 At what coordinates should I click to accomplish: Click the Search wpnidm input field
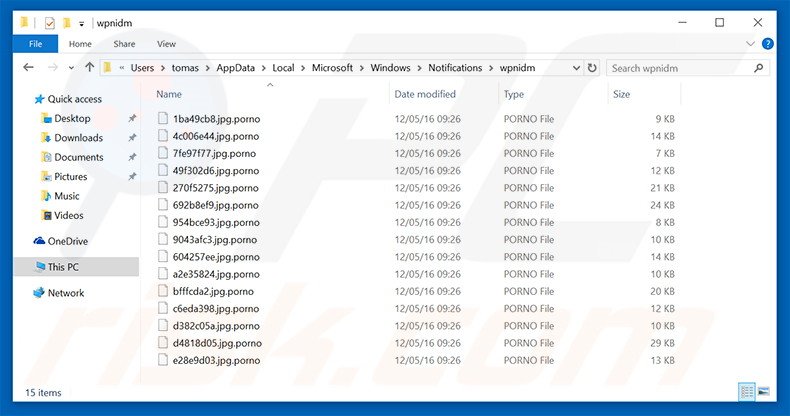tap(687, 68)
